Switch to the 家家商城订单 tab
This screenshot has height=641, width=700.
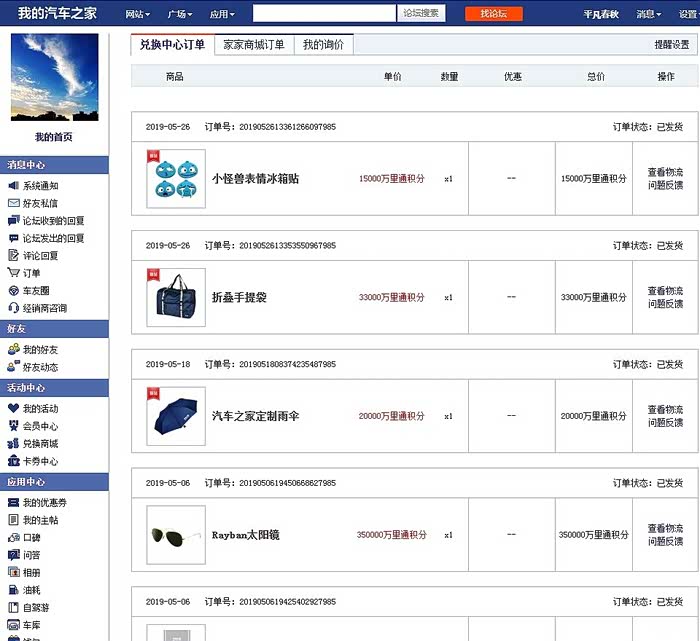click(254, 45)
